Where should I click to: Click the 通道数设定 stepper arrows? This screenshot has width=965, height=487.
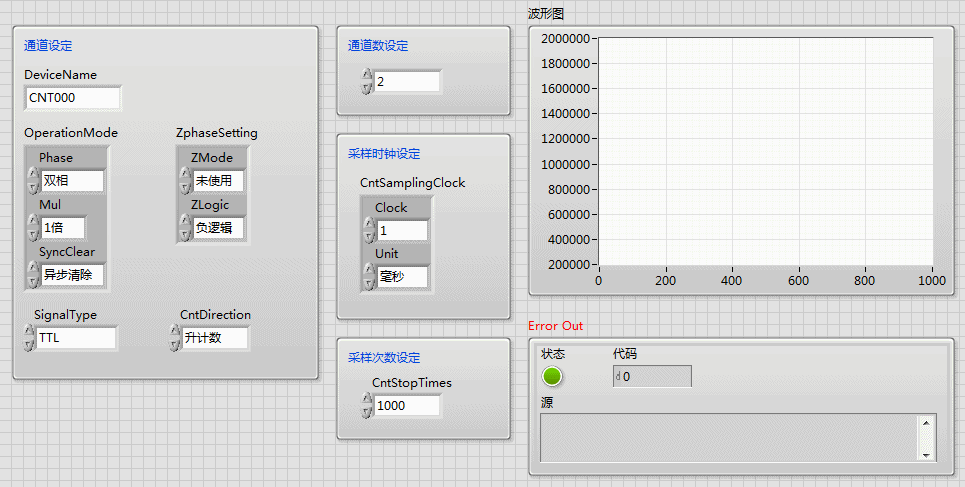[367, 81]
